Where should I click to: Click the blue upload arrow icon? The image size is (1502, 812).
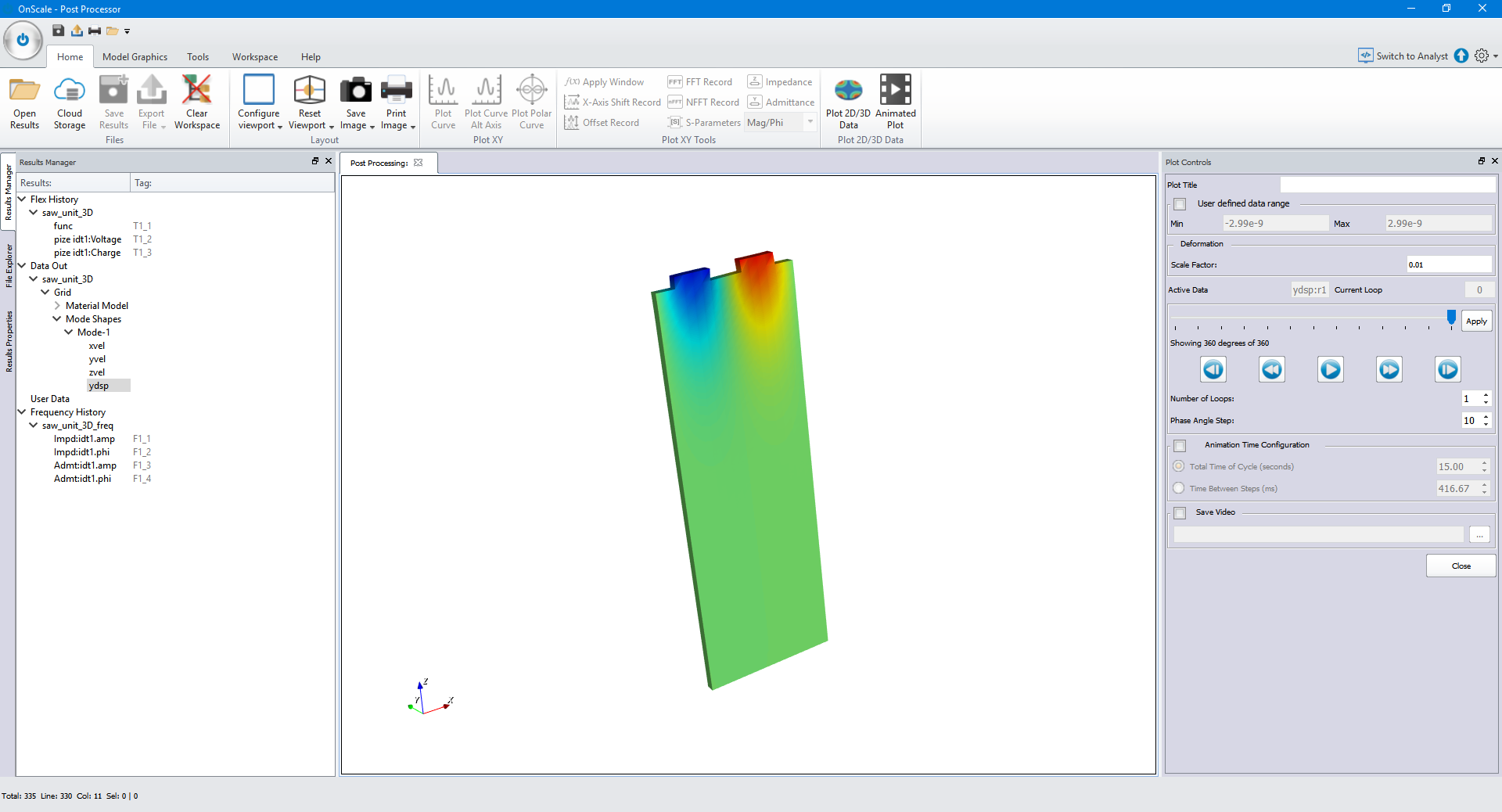pyautogui.click(x=1461, y=56)
